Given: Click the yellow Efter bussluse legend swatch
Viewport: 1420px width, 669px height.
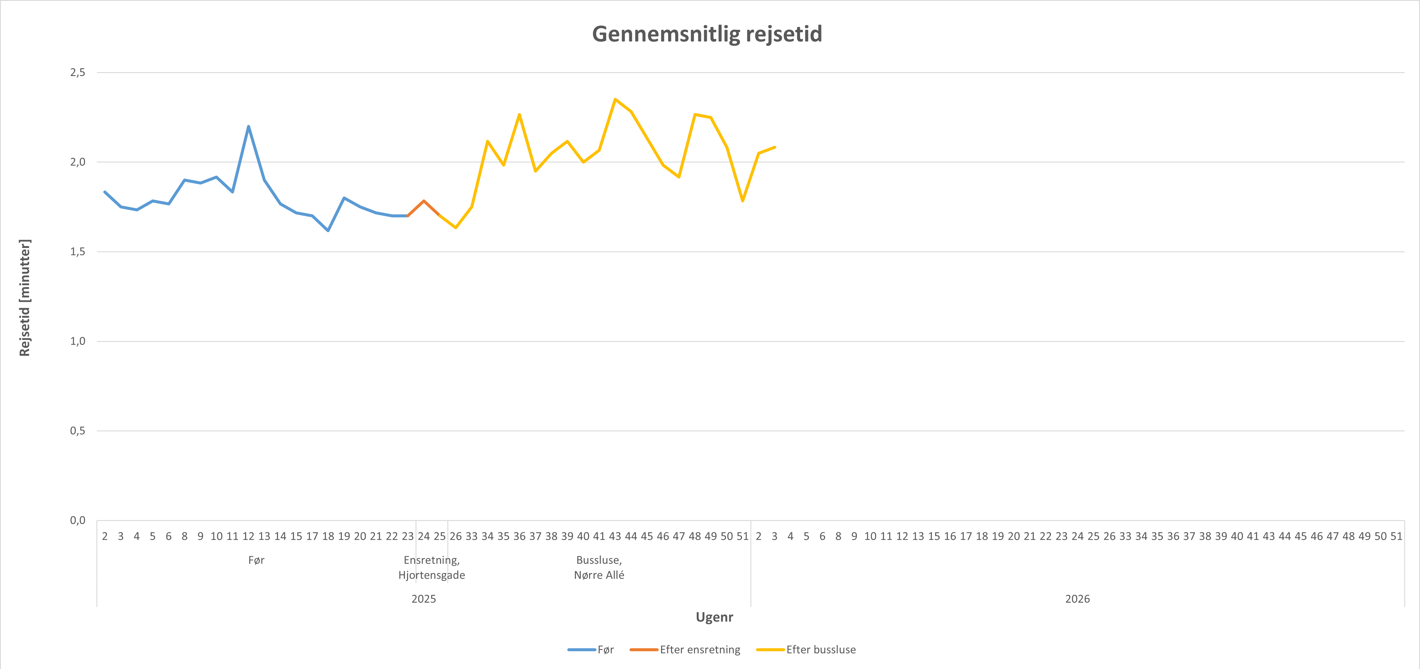Looking at the screenshot, I should click(x=770, y=650).
